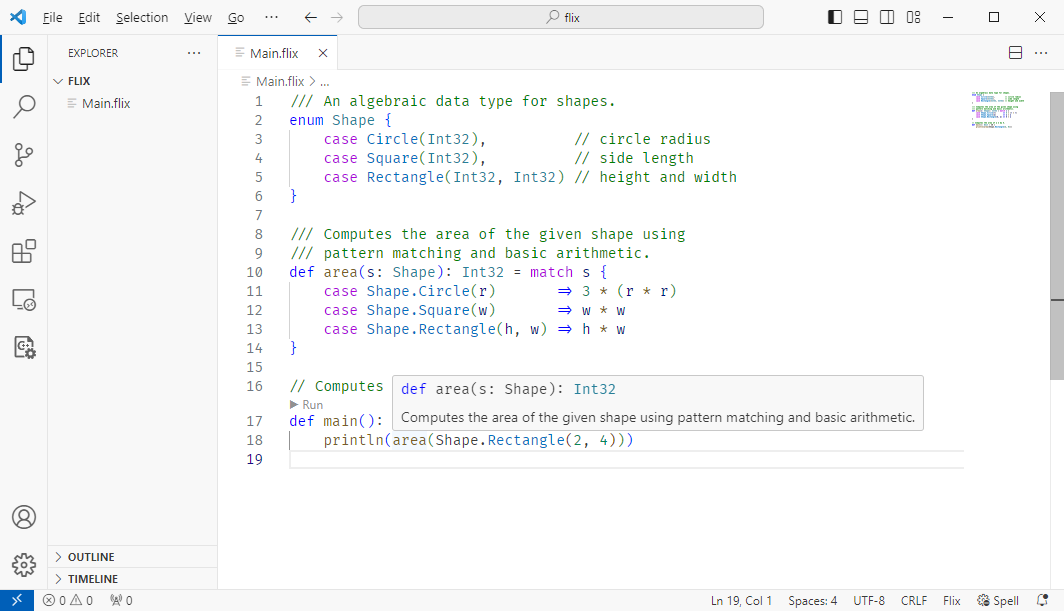Open the File menu
Screen dimensions: 1064x611
[52, 18]
